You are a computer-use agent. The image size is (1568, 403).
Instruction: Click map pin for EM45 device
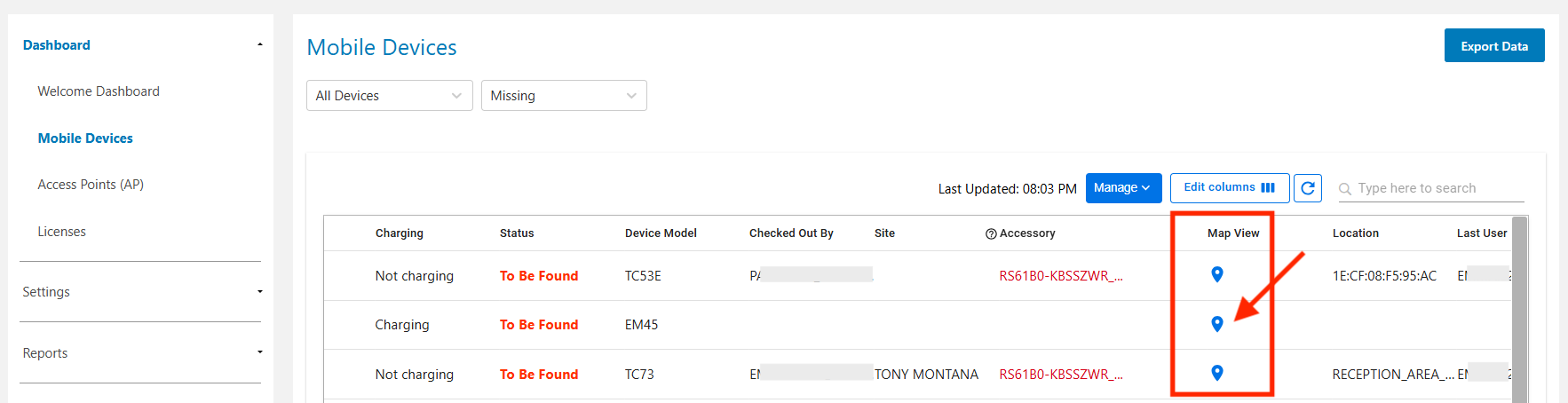pos(1217,324)
